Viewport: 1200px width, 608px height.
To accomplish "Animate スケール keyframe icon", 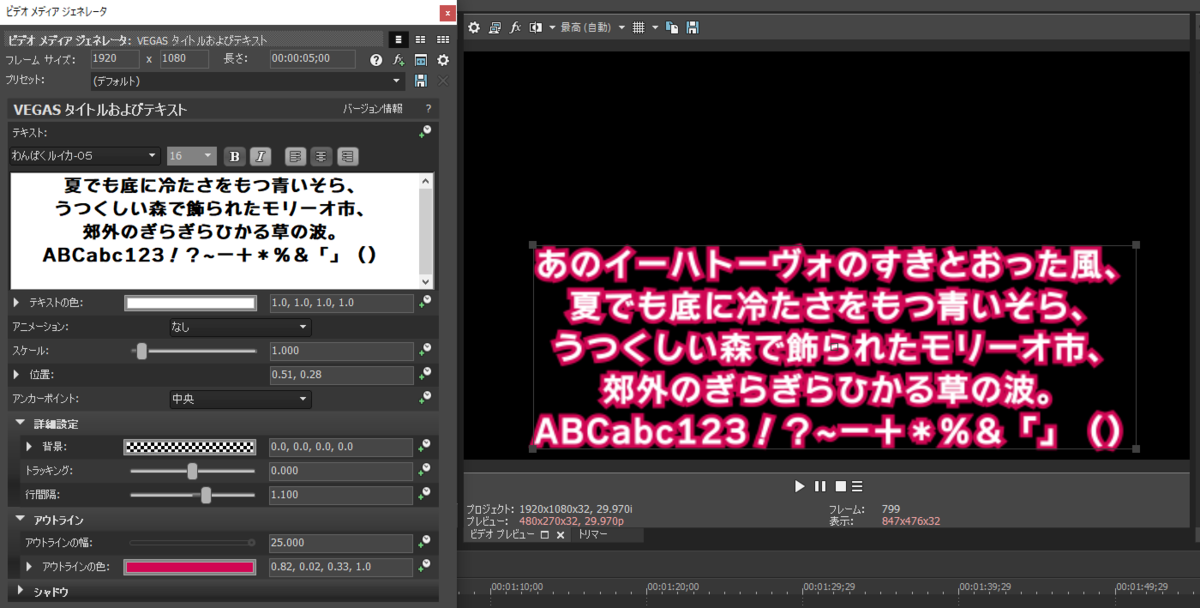I will 424,350.
